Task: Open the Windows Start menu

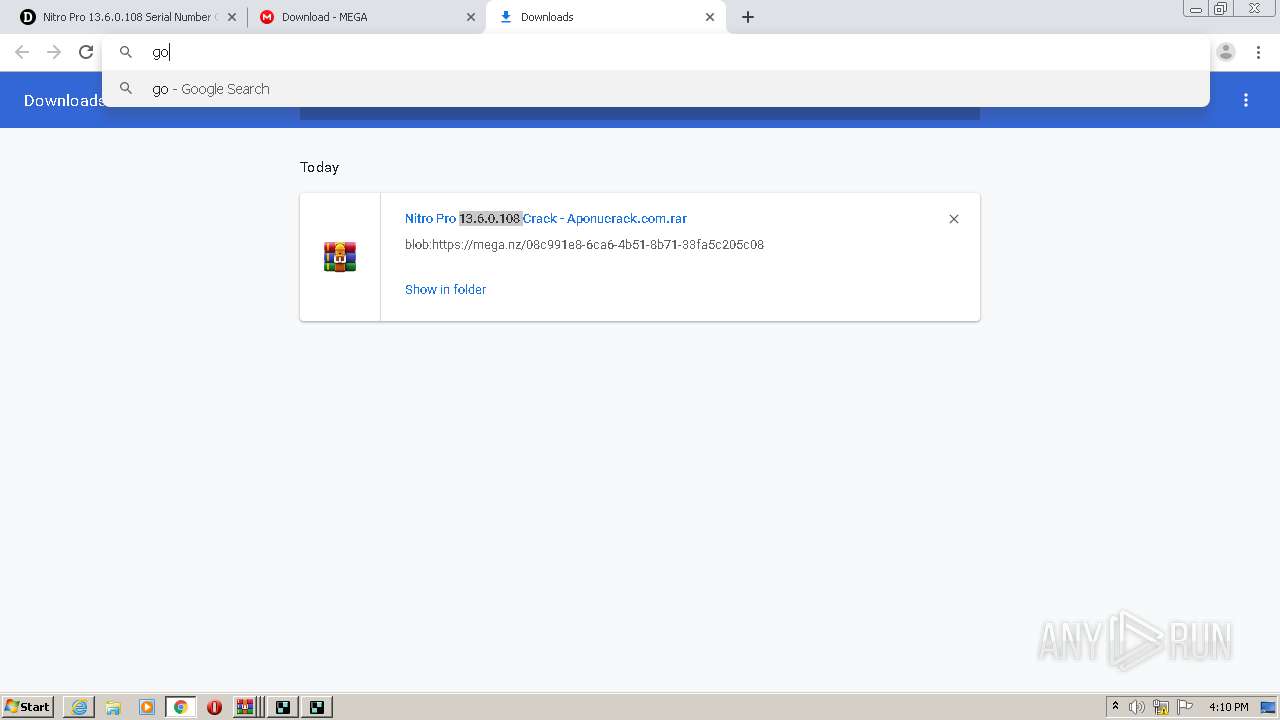Action: (27, 707)
